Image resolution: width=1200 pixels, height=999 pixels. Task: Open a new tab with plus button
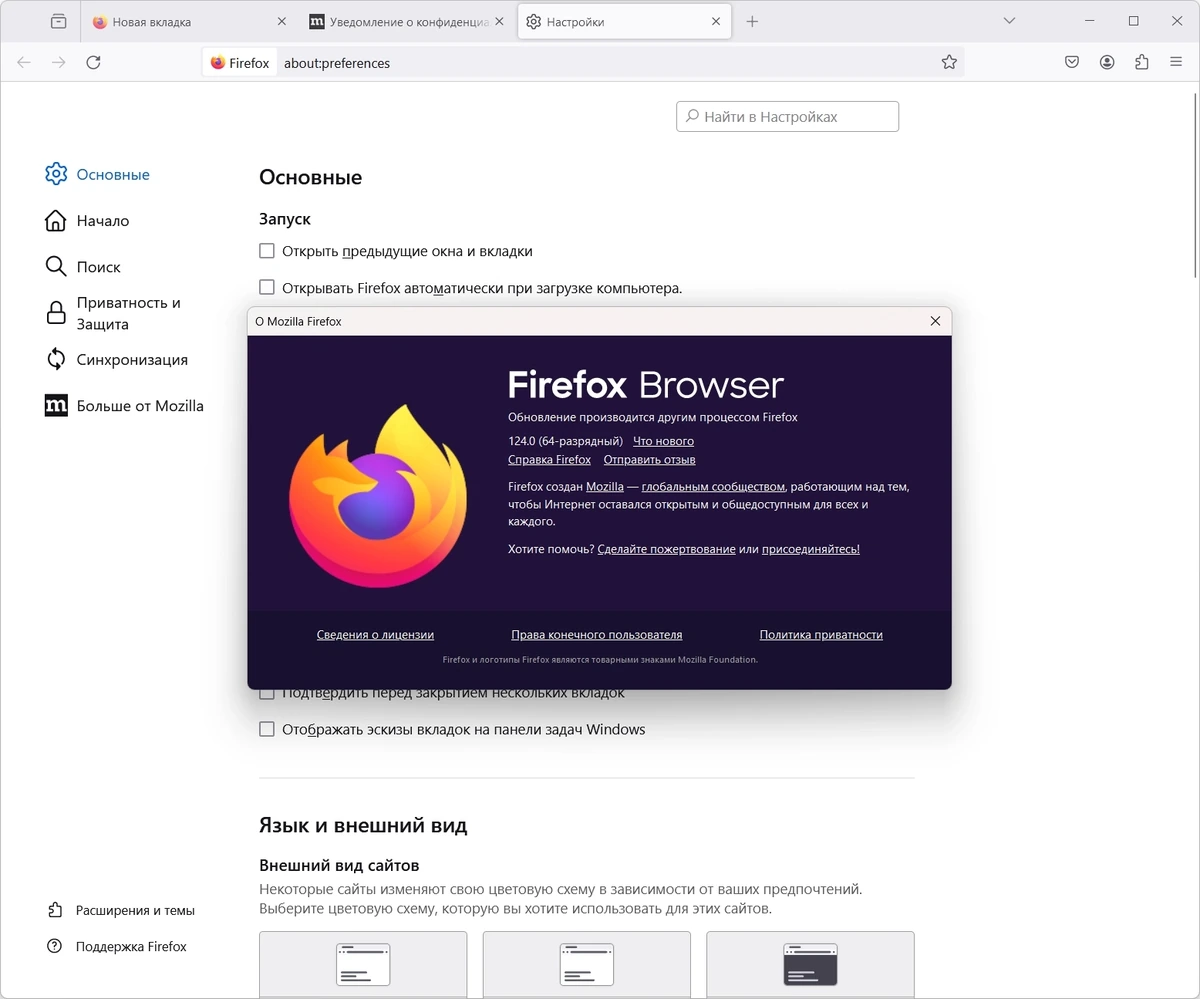[752, 21]
